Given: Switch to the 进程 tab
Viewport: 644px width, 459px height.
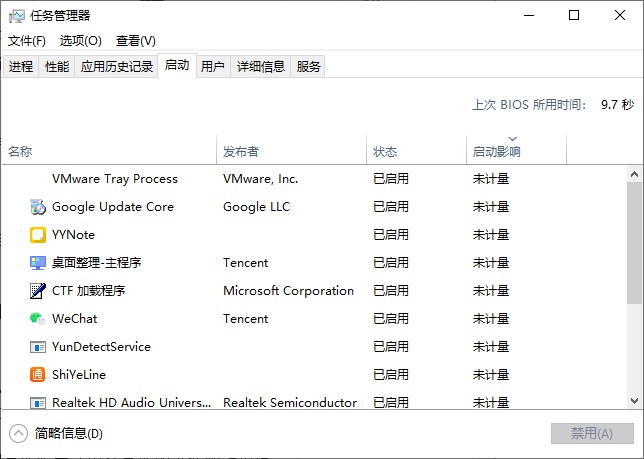Looking at the screenshot, I should (x=21, y=66).
